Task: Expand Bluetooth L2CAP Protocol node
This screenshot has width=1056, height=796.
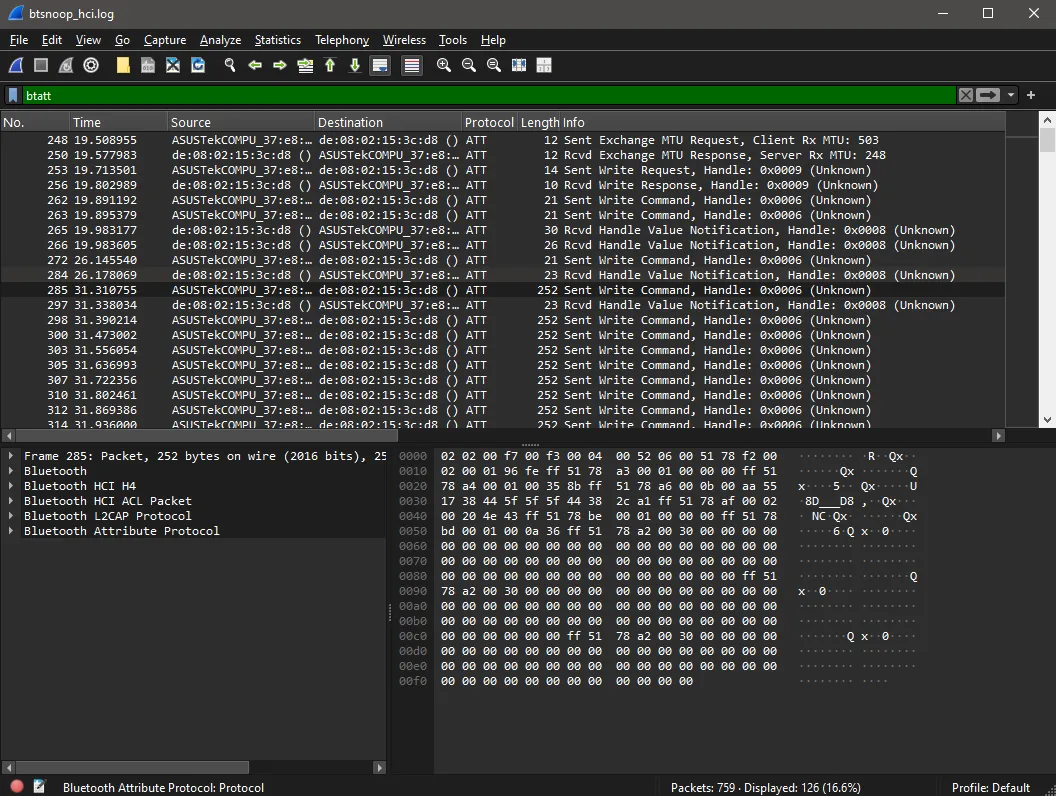Action: tap(11, 516)
